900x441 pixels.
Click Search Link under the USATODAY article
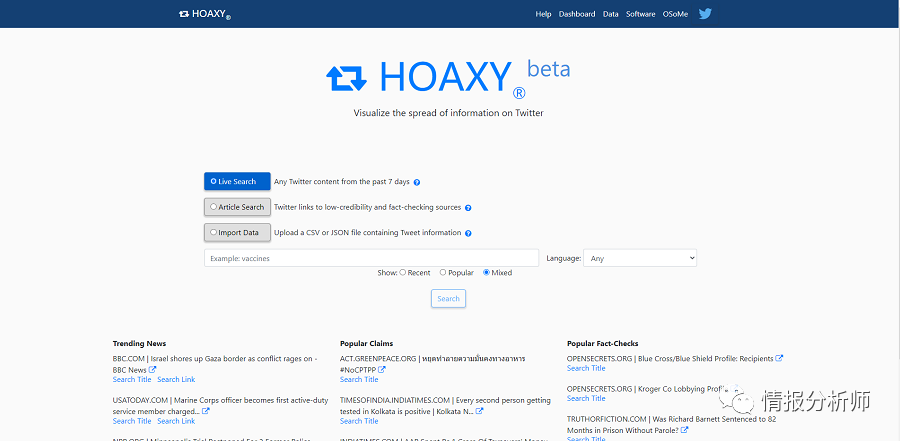click(176, 421)
